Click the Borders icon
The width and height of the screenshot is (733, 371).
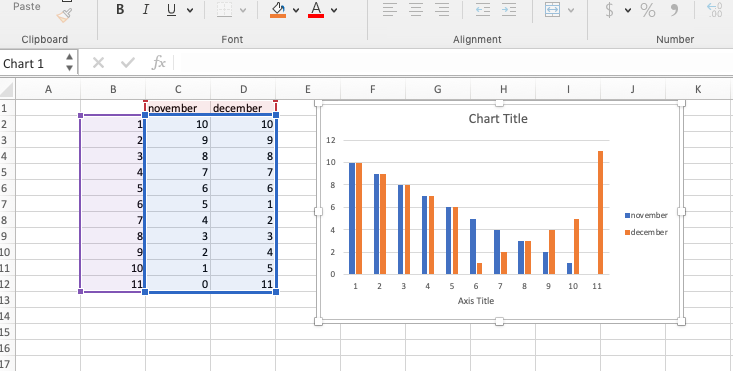point(225,10)
